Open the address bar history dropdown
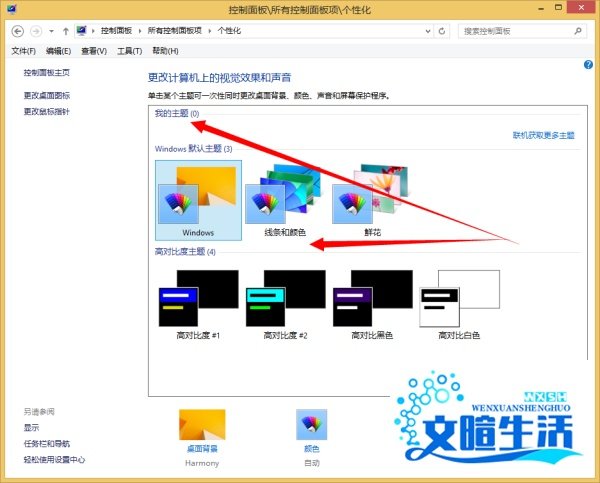Viewport: 600px width, 483px height. coord(428,31)
